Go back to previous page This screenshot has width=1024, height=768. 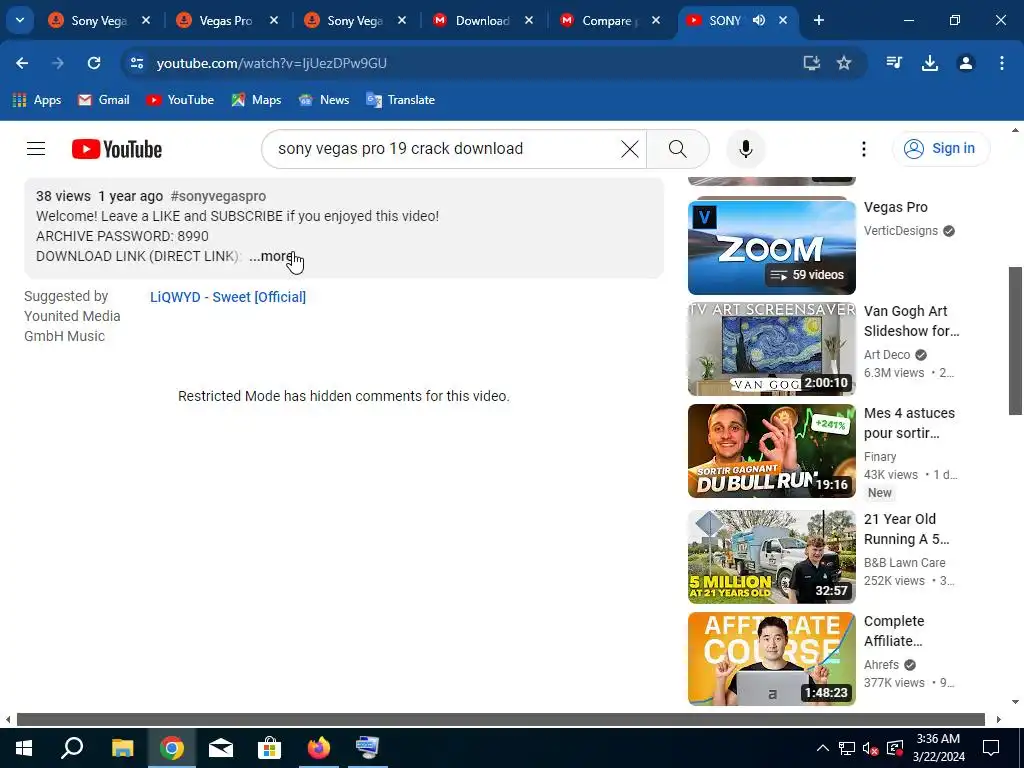click(x=22, y=63)
